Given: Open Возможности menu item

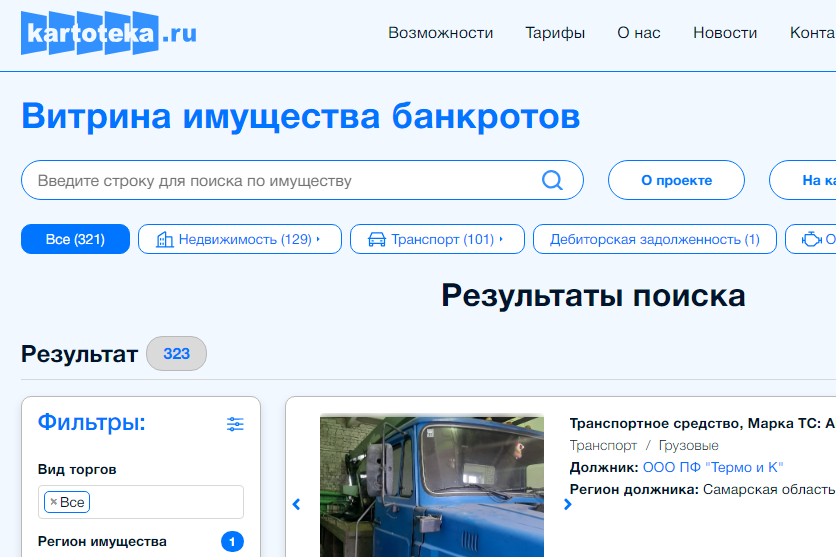Looking at the screenshot, I should tap(440, 33).
